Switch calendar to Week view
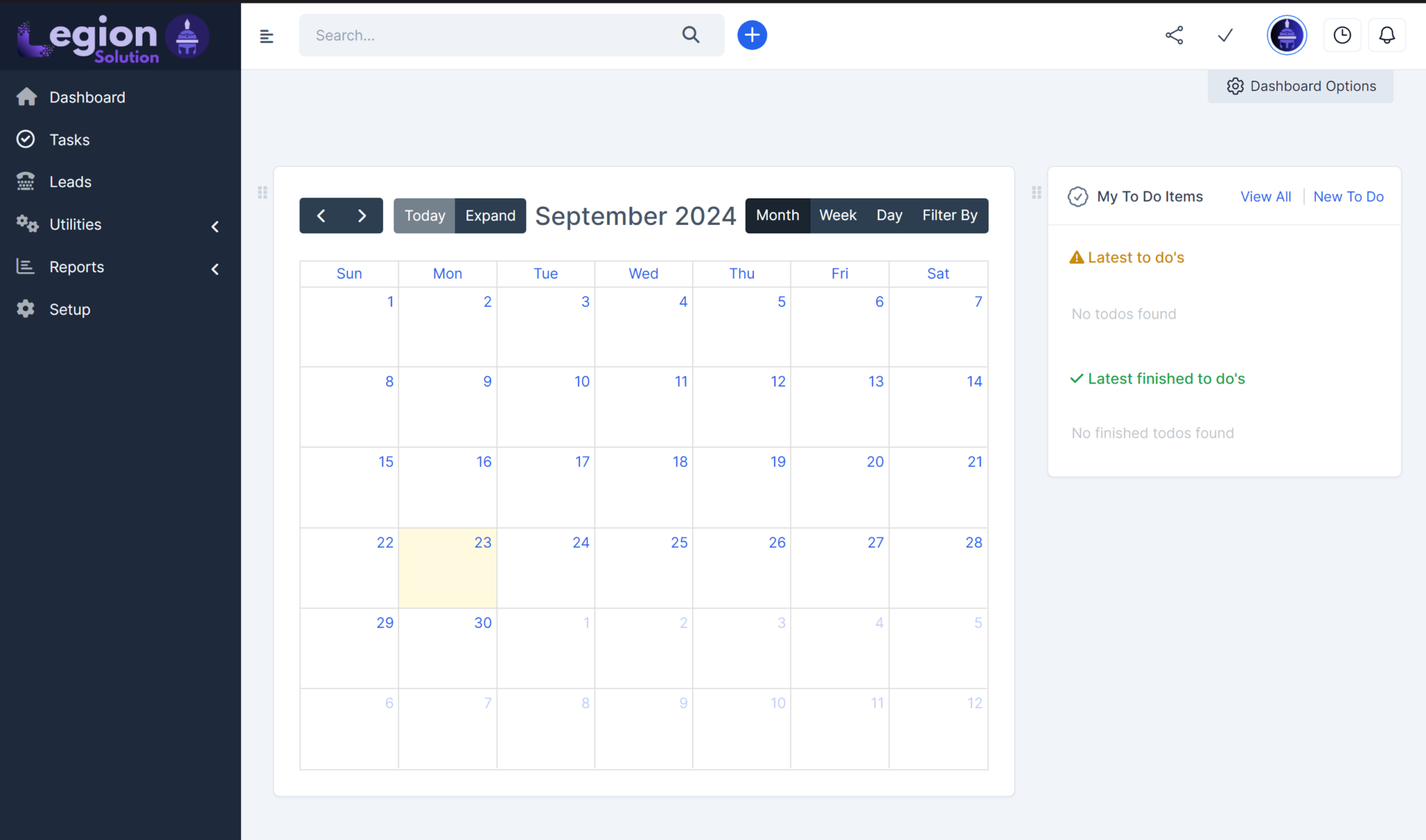 point(838,216)
